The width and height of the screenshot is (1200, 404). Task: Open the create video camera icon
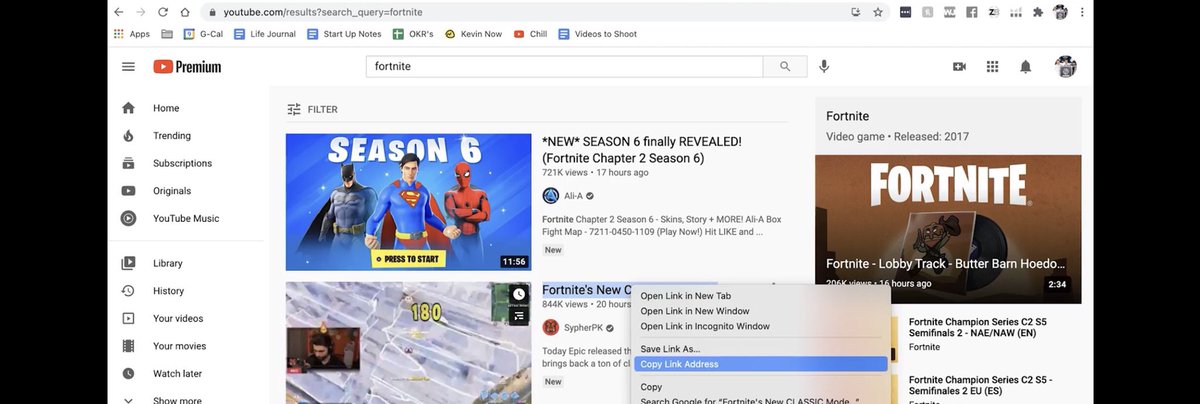pyautogui.click(x=959, y=67)
